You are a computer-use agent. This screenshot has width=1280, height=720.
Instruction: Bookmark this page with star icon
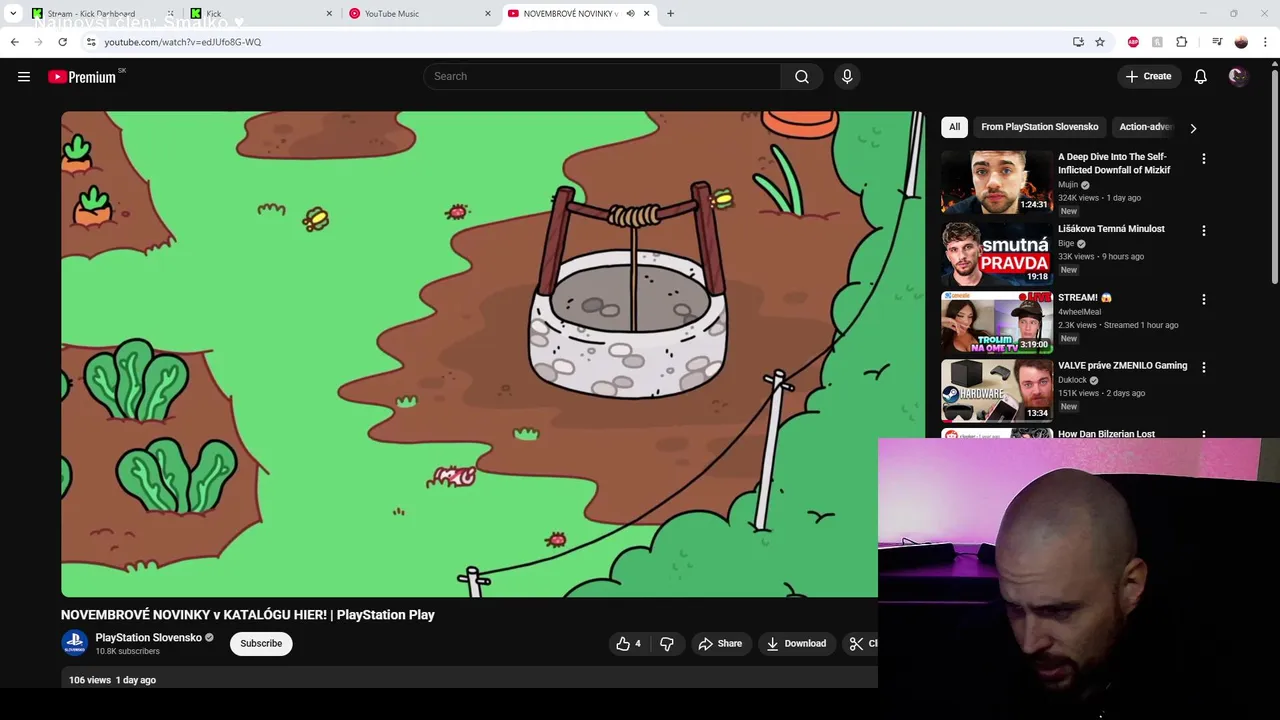1100,42
